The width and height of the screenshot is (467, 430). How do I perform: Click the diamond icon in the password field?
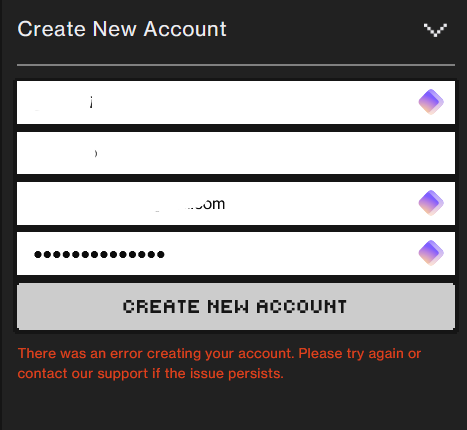click(x=431, y=253)
